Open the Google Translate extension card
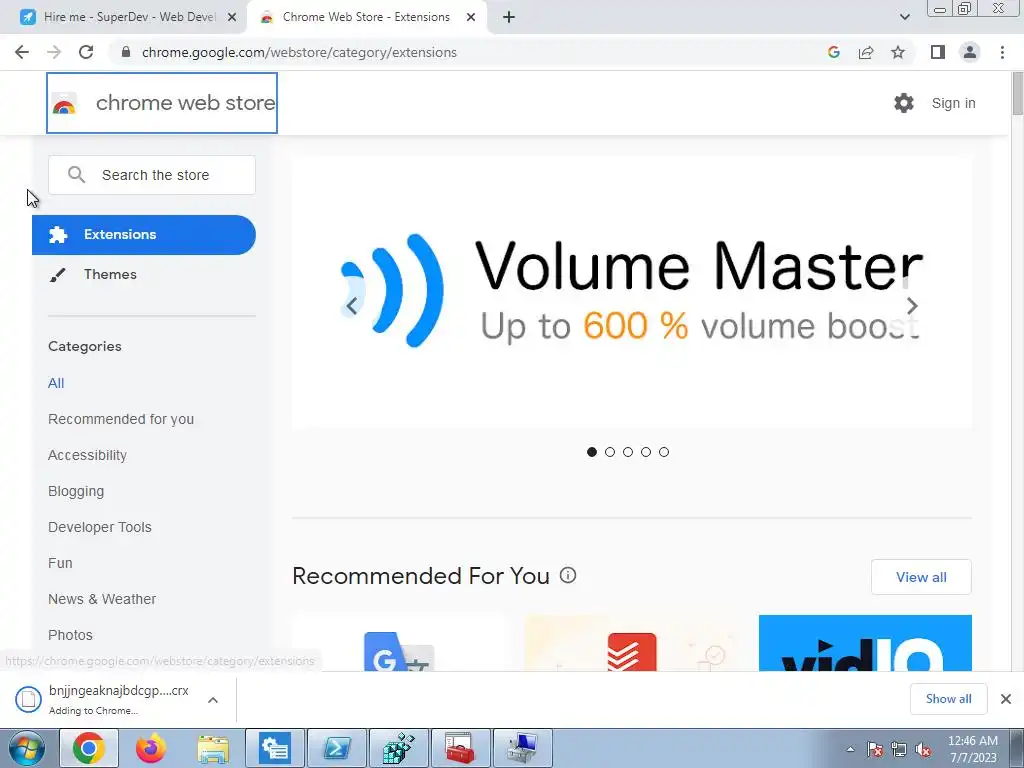Viewport: 1024px width, 768px height. coord(399,643)
